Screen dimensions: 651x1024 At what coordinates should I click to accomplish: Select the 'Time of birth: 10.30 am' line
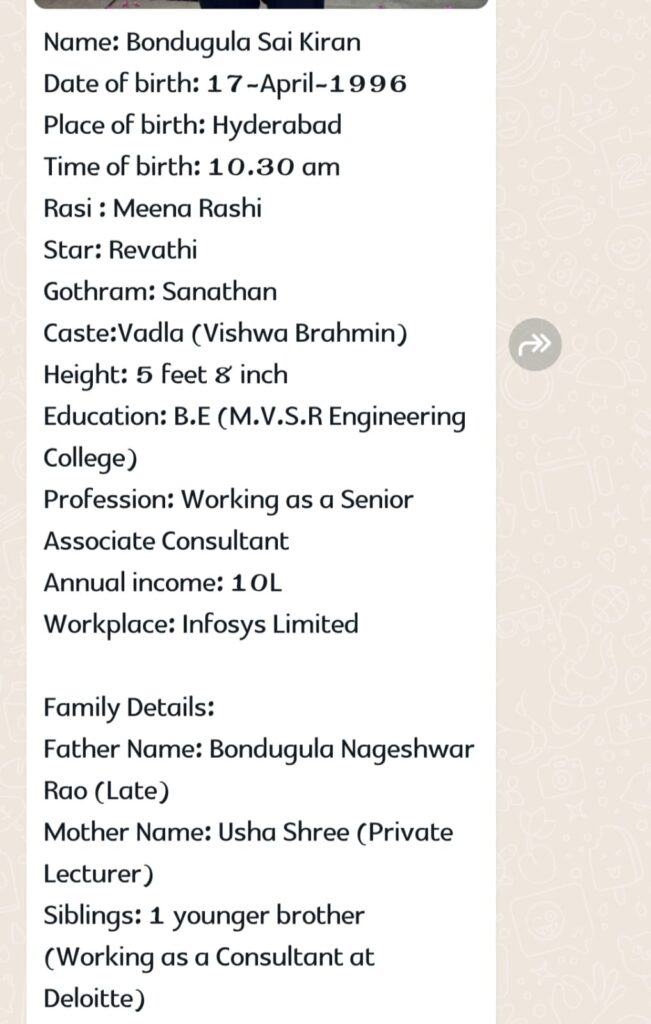pos(191,167)
